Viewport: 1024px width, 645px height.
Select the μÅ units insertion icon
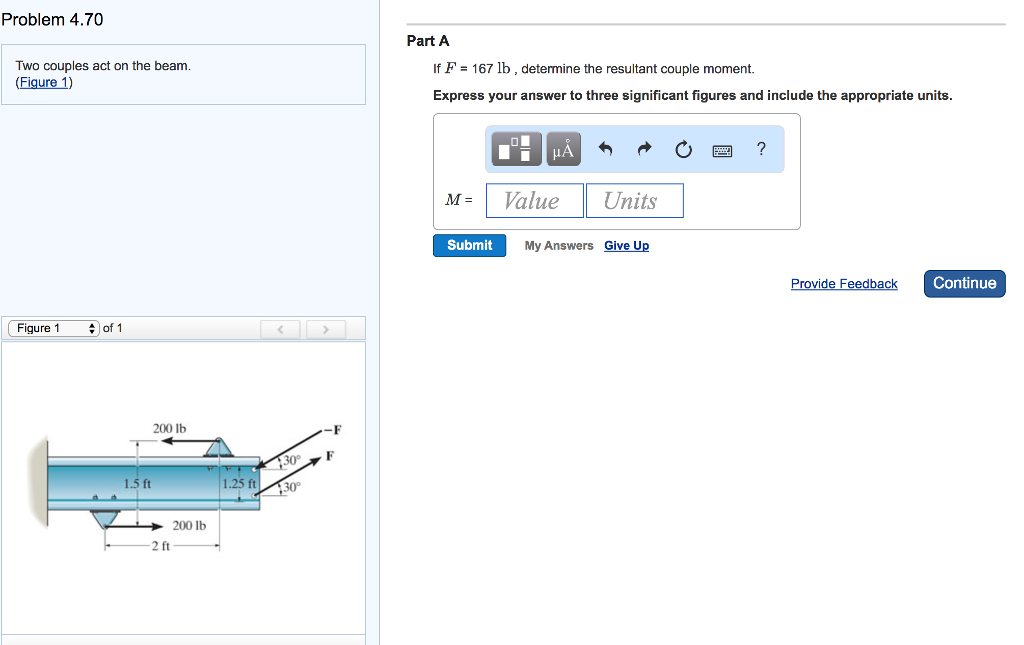(562, 148)
